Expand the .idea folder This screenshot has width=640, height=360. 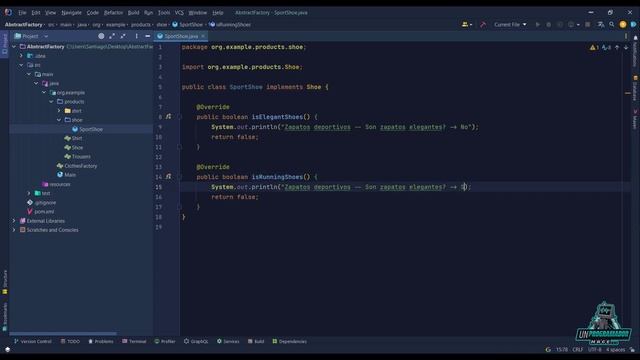[x=22, y=56]
